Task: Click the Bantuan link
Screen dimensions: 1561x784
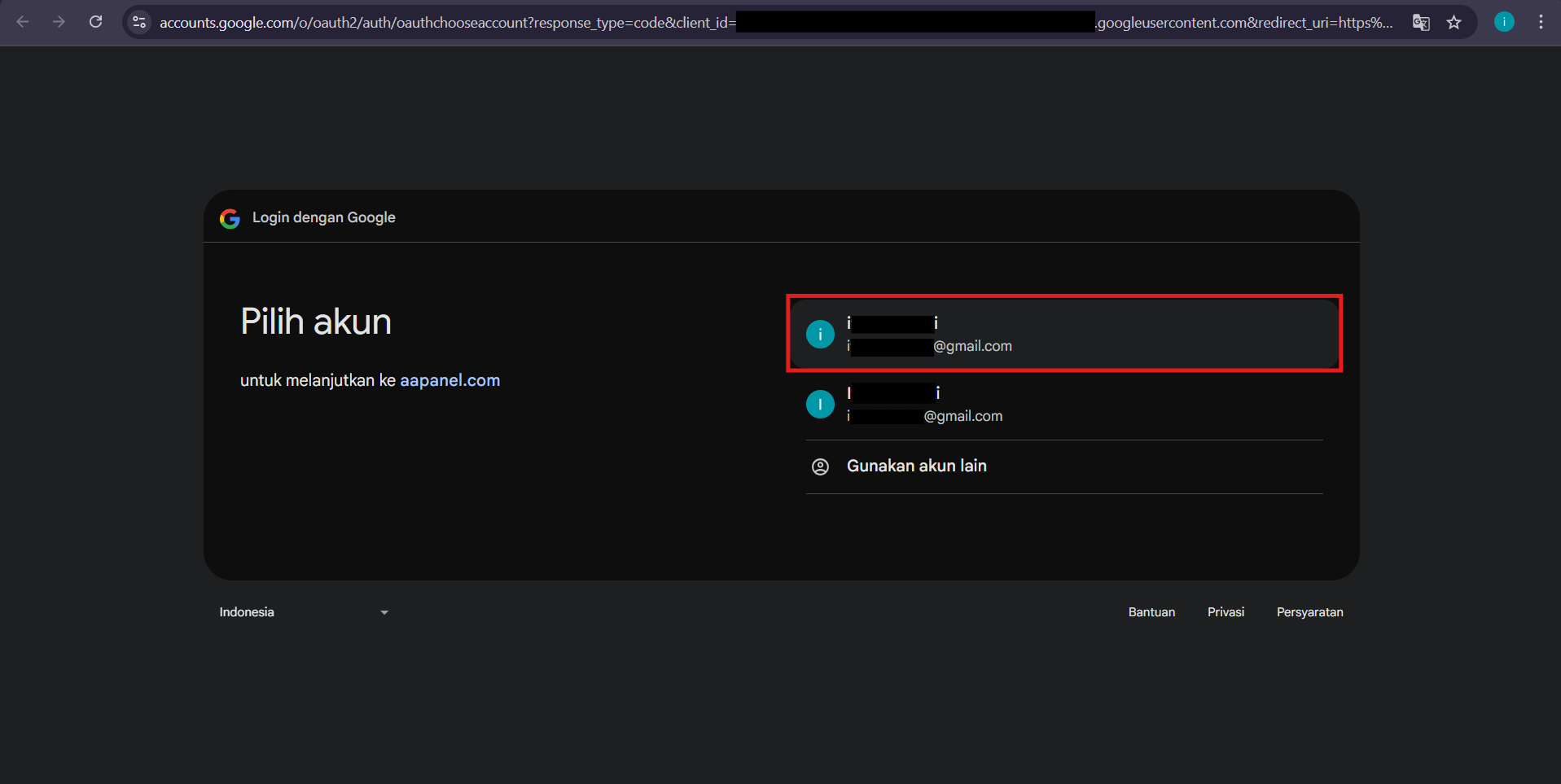Action: coord(1151,611)
